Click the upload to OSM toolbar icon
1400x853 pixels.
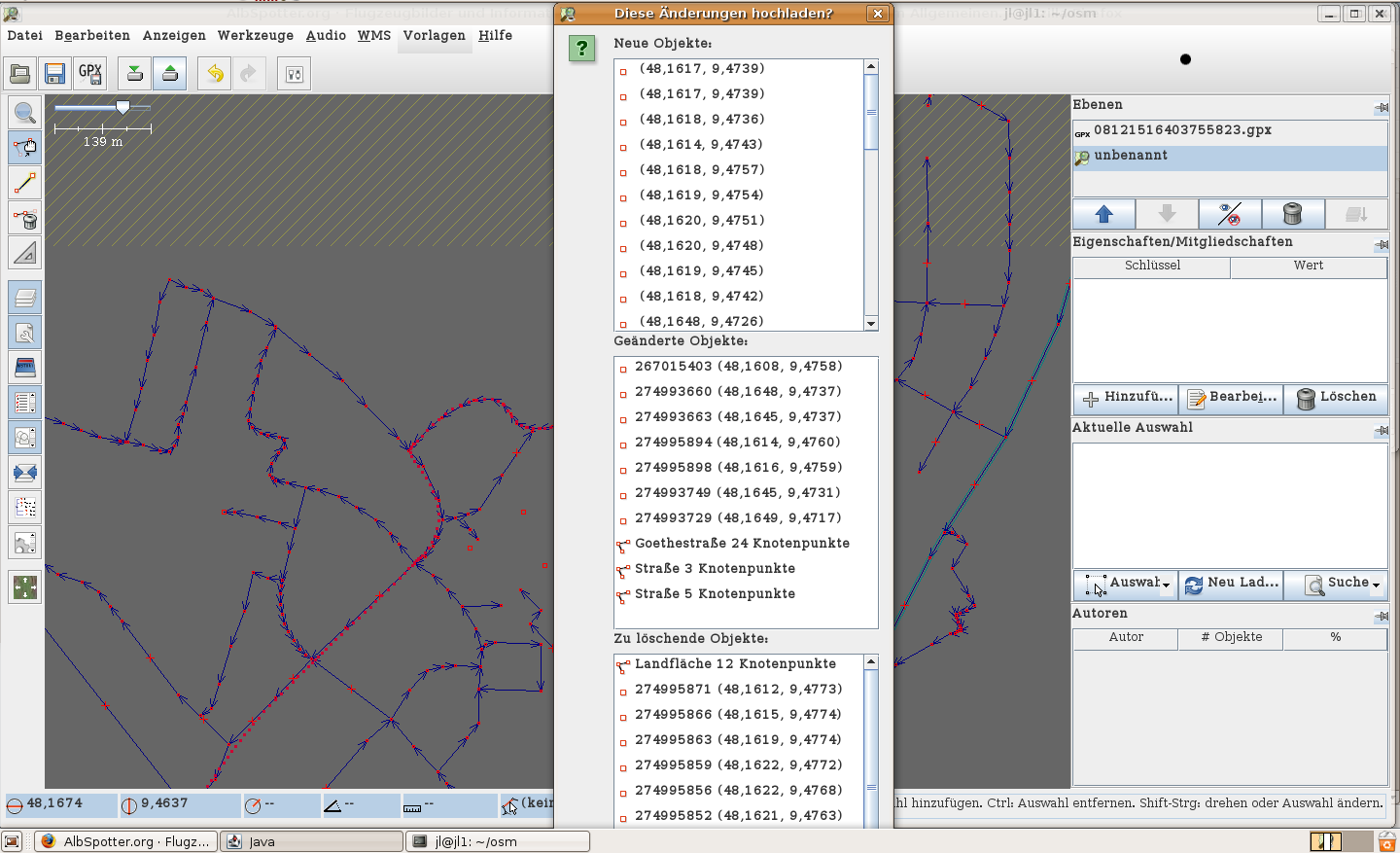[170, 74]
